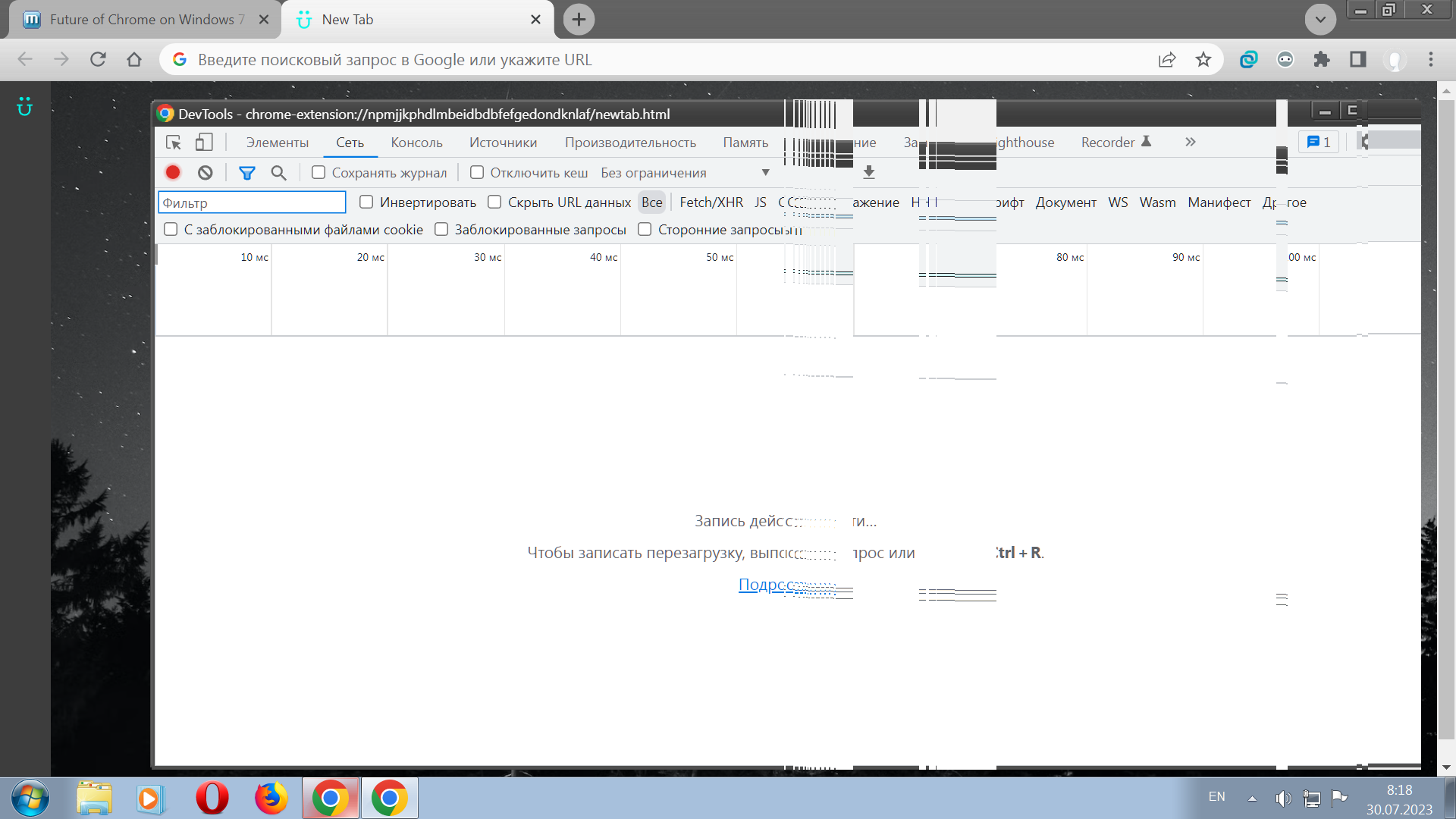Open the Память tab
The width and height of the screenshot is (1456, 819).
tap(745, 143)
